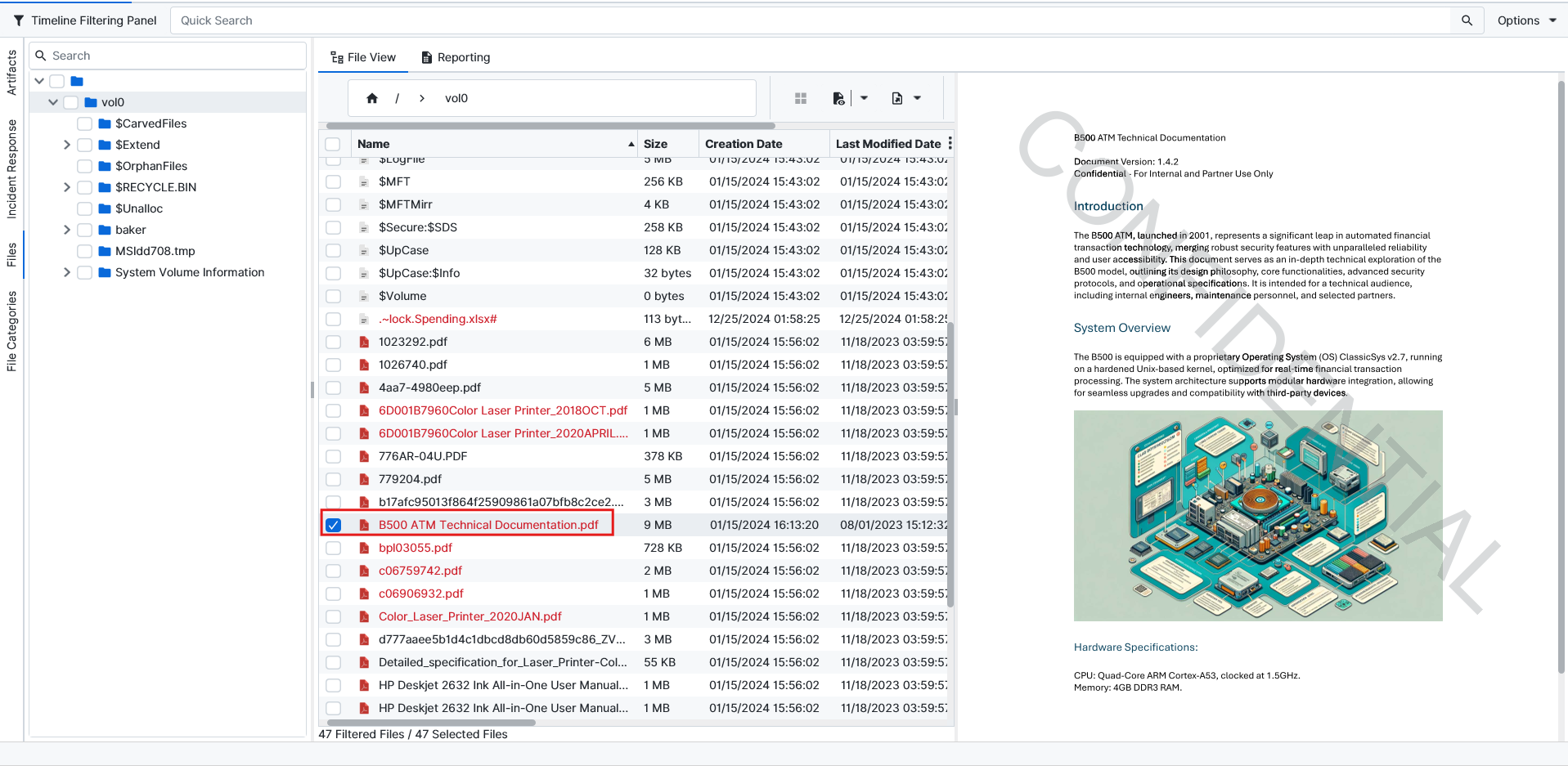This screenshot has width=1568, height=766.
Task: Open the Artifacts side tab
Action: 11,72
